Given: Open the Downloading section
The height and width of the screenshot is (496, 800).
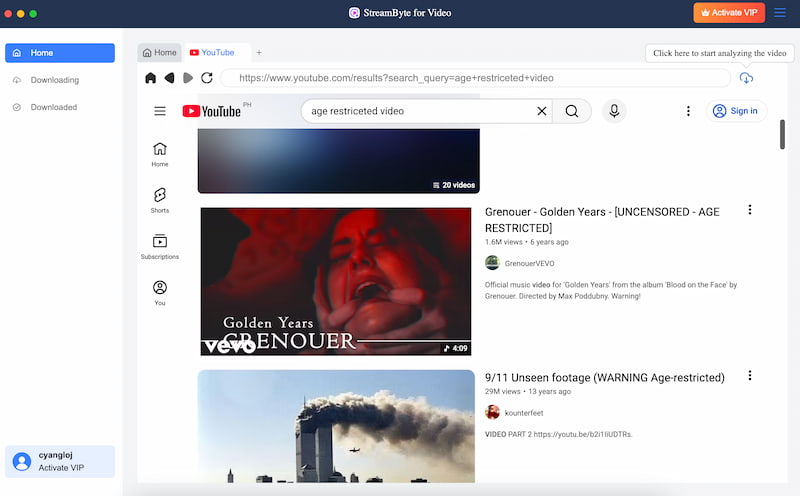Looking at the screenshot, I should click(x=60, y=80).
